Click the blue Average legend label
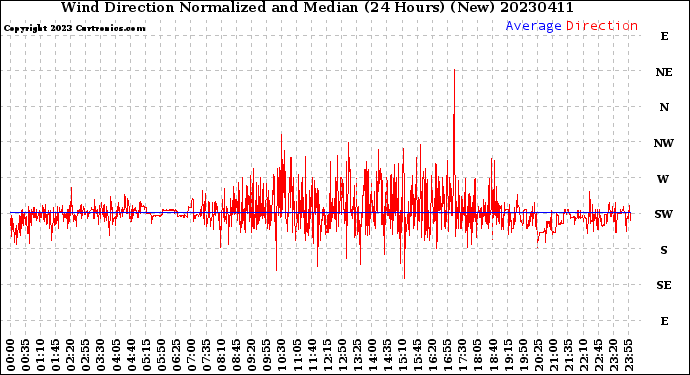This screenshot has width=690, height=375. point(533,26)
